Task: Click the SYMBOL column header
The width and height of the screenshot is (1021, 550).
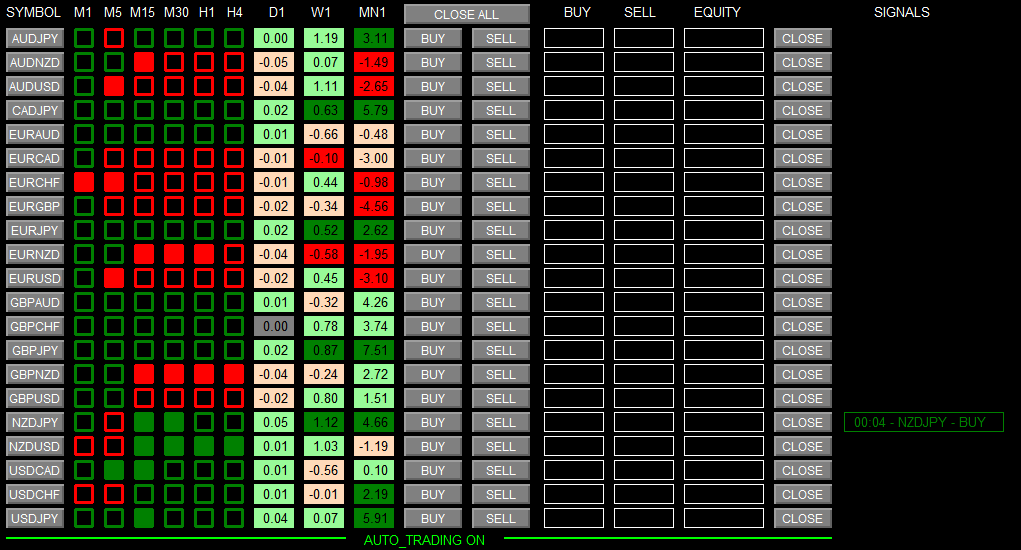Action: (33, 12)
